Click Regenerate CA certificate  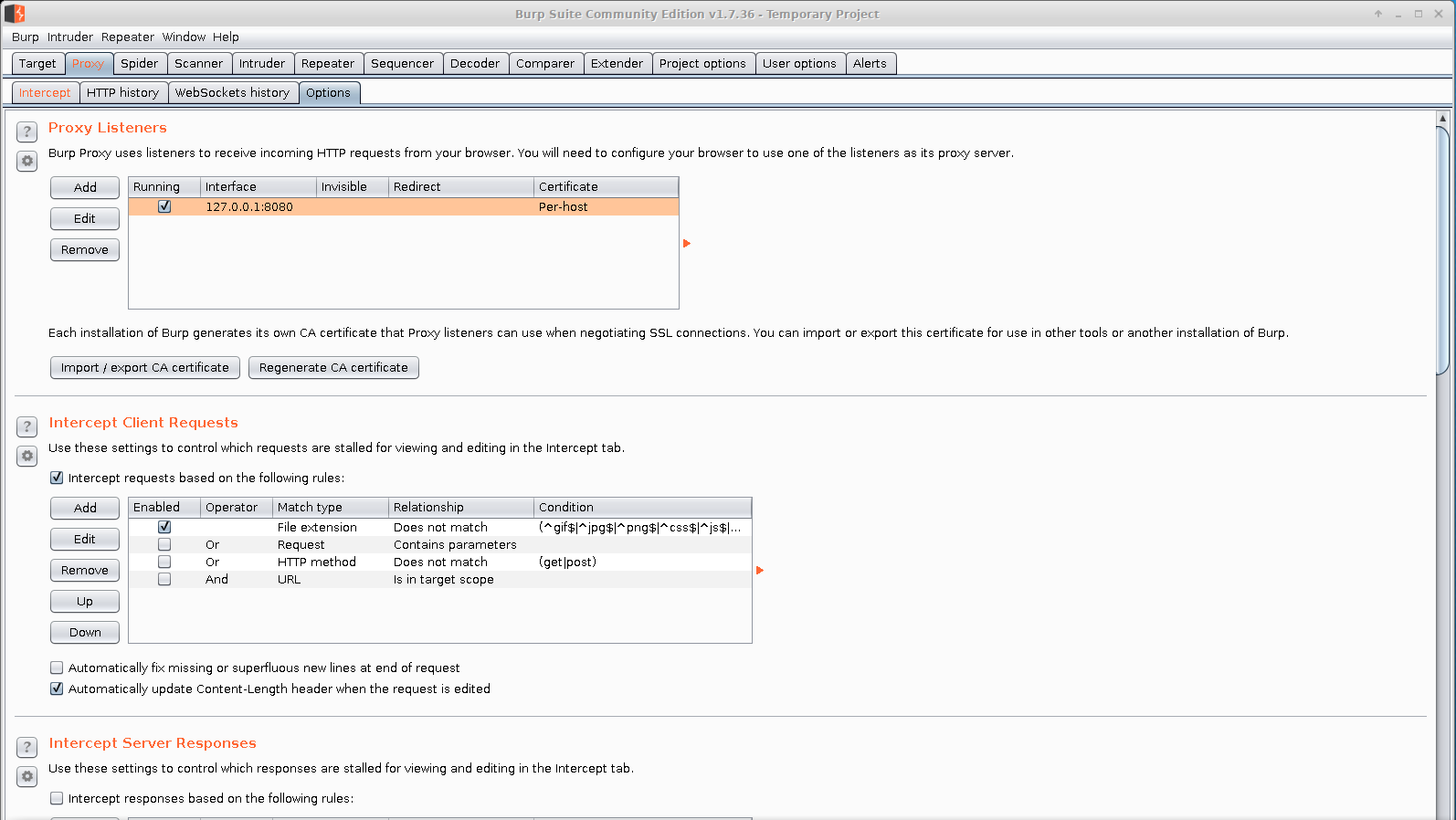pyautogui.click(x=333, y=367)
